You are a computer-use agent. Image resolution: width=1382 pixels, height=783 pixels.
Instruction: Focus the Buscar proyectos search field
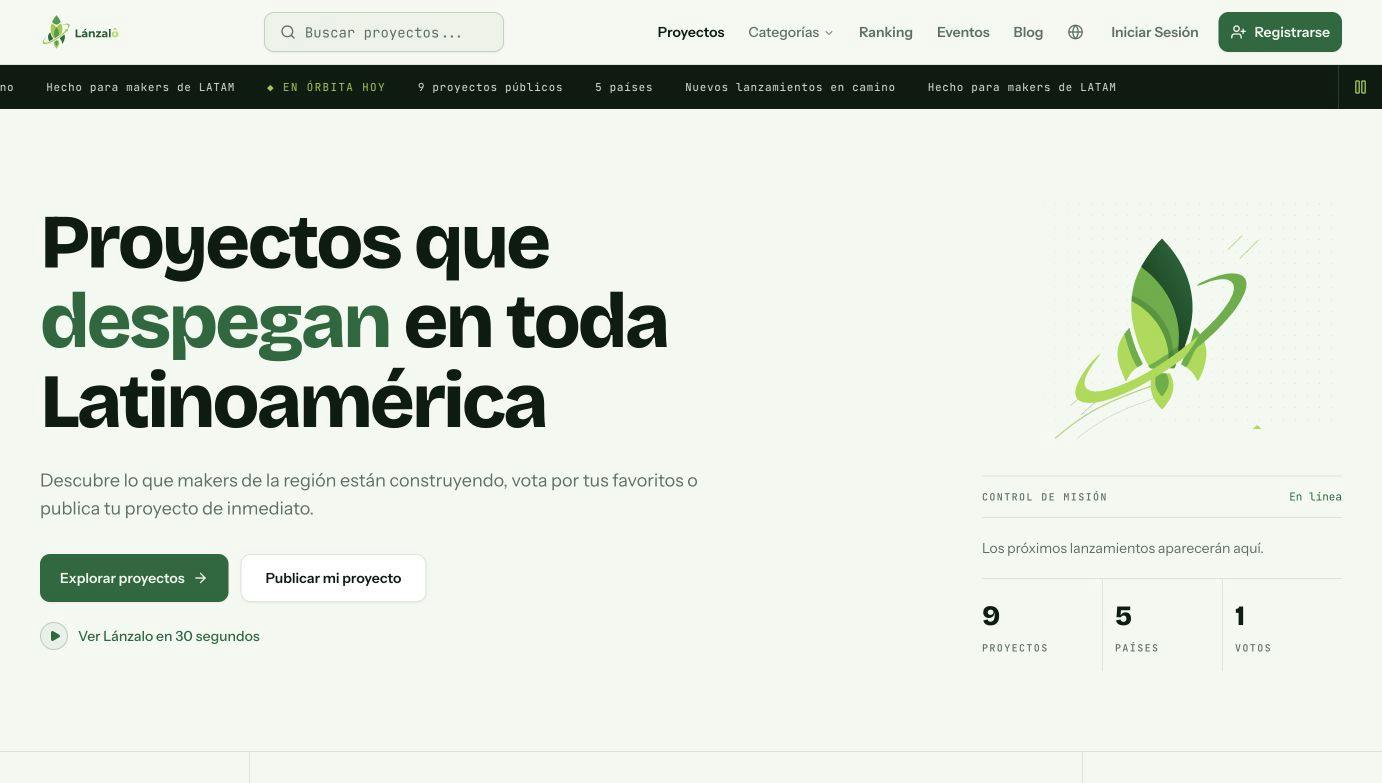pyautogui.click(x=384, y=32)
